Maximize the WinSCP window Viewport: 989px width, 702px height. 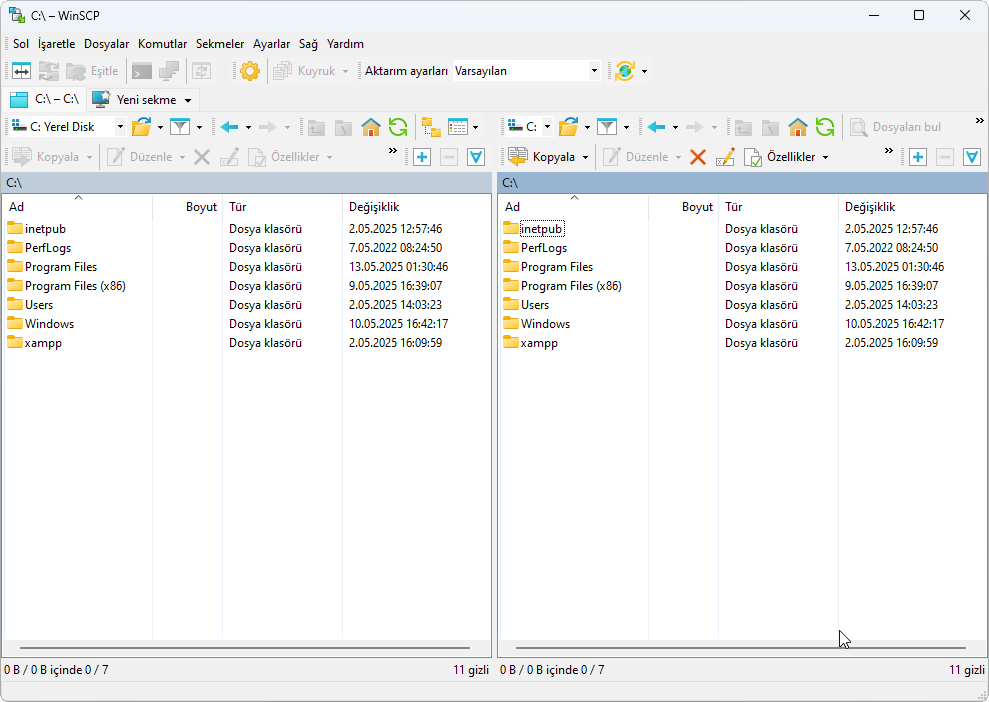[919, 15]
